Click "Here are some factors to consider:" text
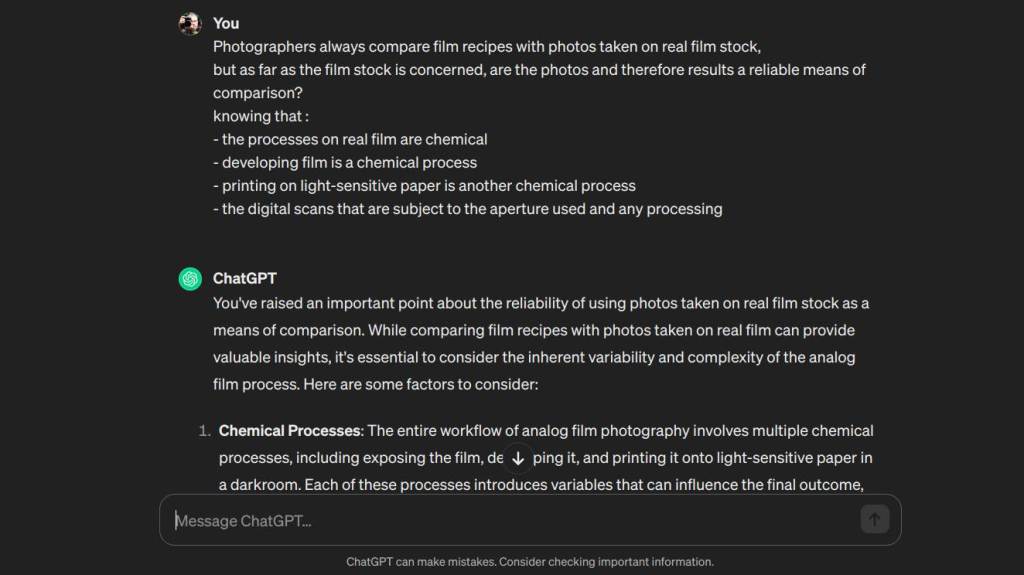The height and width of the screenshot is (575, 1024). coord(421,384)
